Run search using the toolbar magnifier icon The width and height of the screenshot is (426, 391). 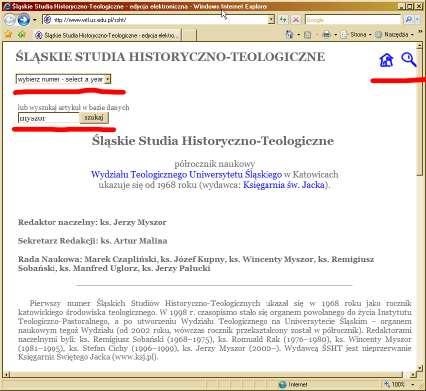coord(409,20)
